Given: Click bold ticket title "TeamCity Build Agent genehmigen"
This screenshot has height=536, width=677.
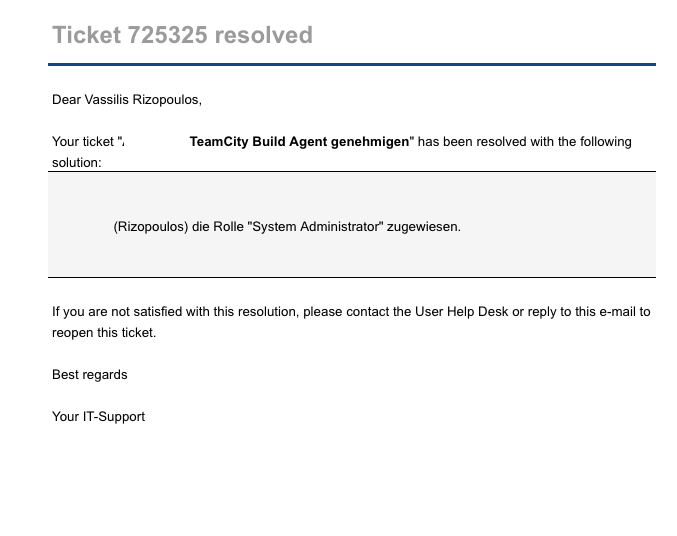Looking at the screenshot, I should click(299, 142).
